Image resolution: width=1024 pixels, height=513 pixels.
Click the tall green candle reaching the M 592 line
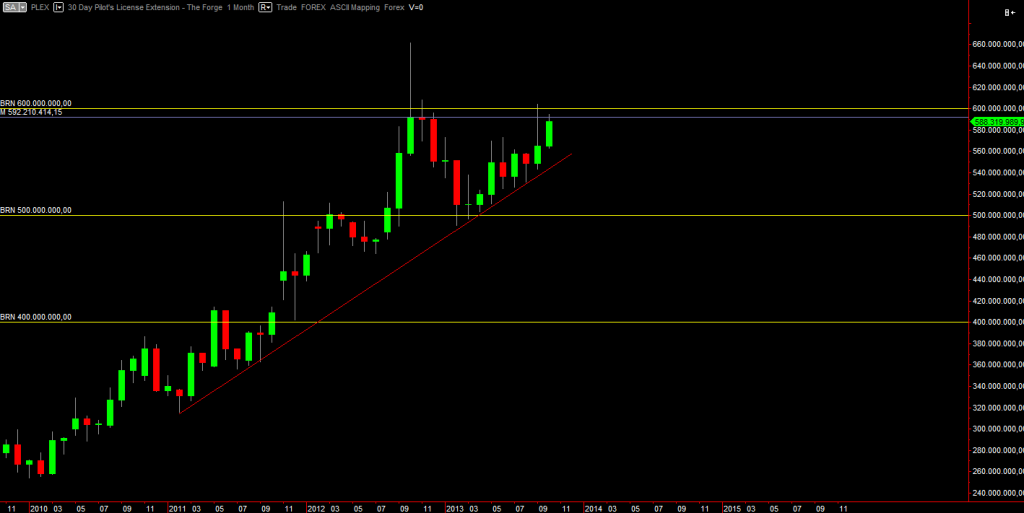point(410,135)
